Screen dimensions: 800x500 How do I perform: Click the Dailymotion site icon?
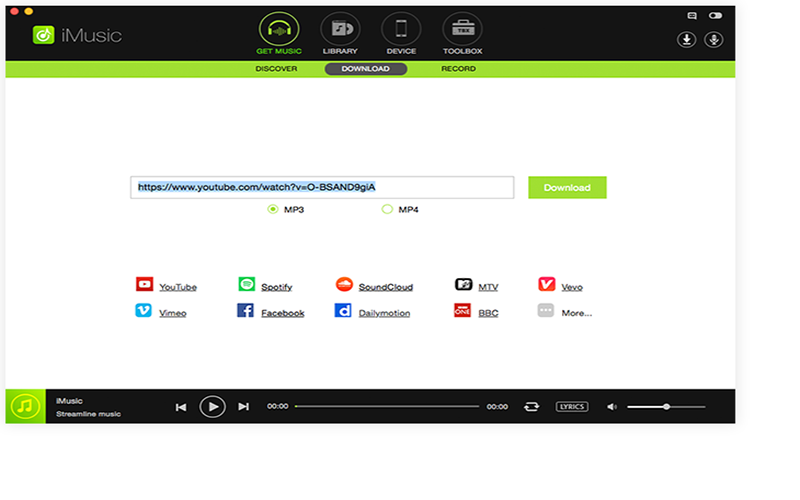tap(343, 310)
